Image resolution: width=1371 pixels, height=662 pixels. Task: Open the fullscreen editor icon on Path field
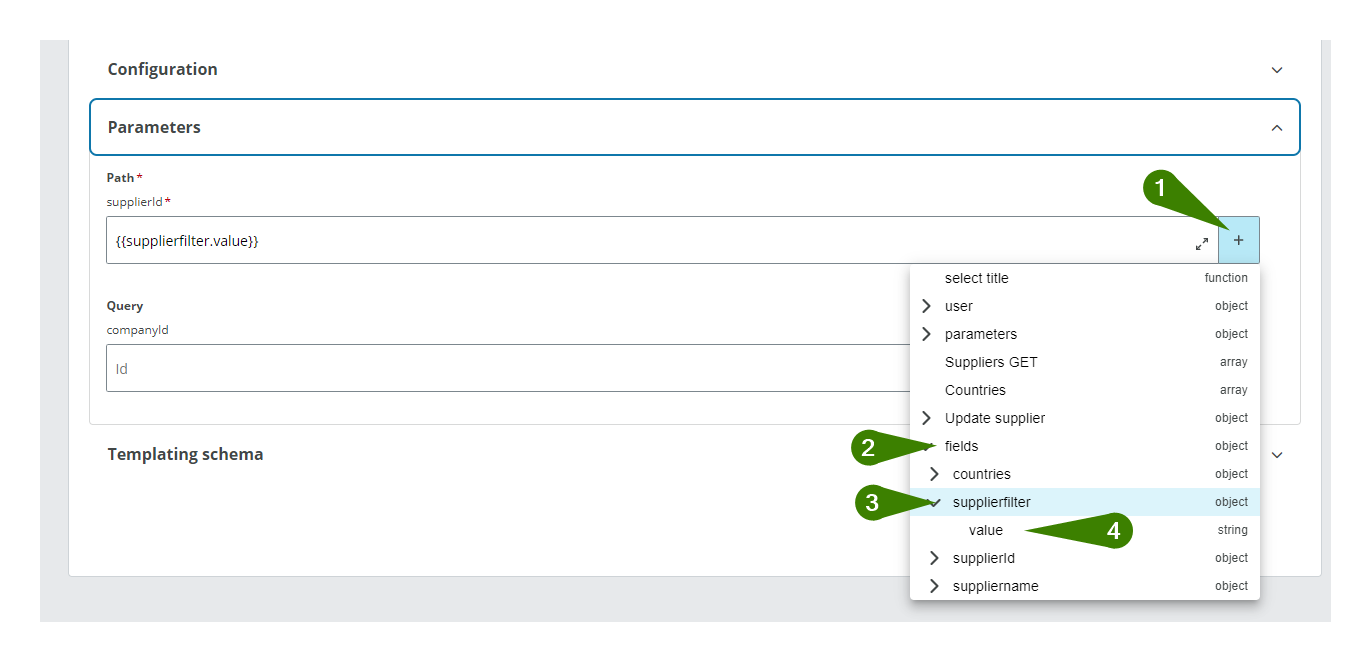[x=1202, y=242]
